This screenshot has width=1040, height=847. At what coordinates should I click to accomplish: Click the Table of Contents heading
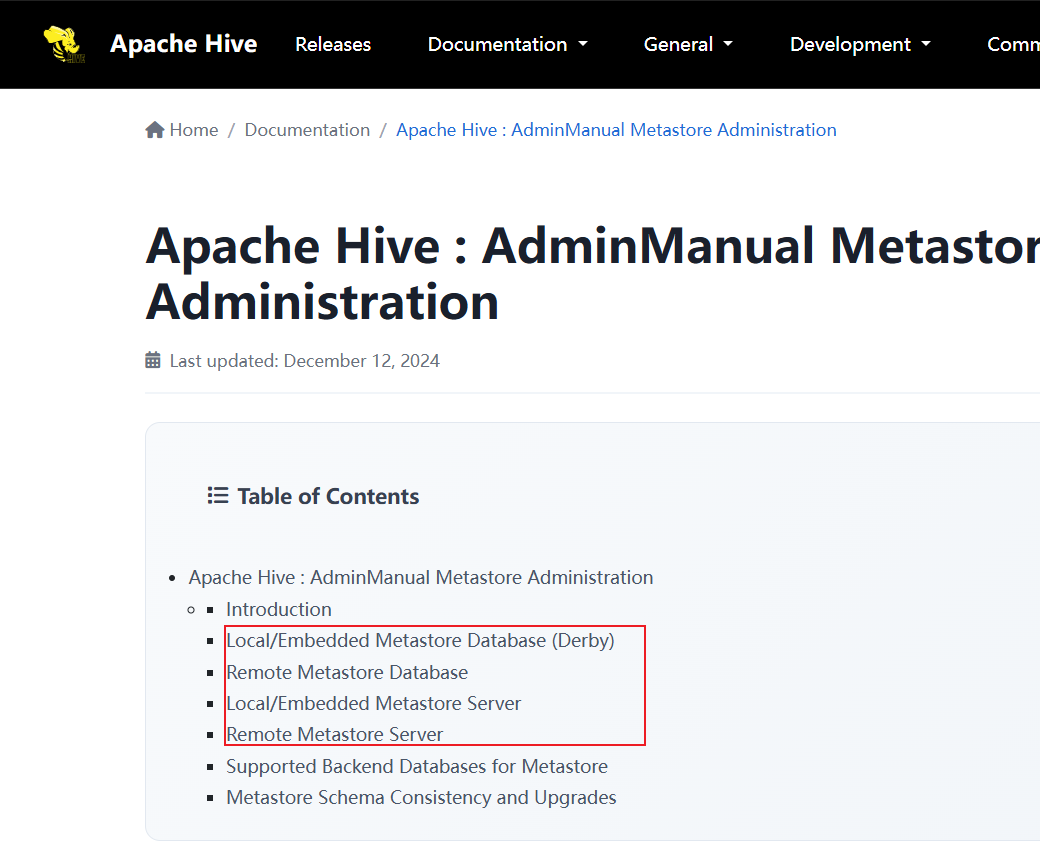point(328,496)
